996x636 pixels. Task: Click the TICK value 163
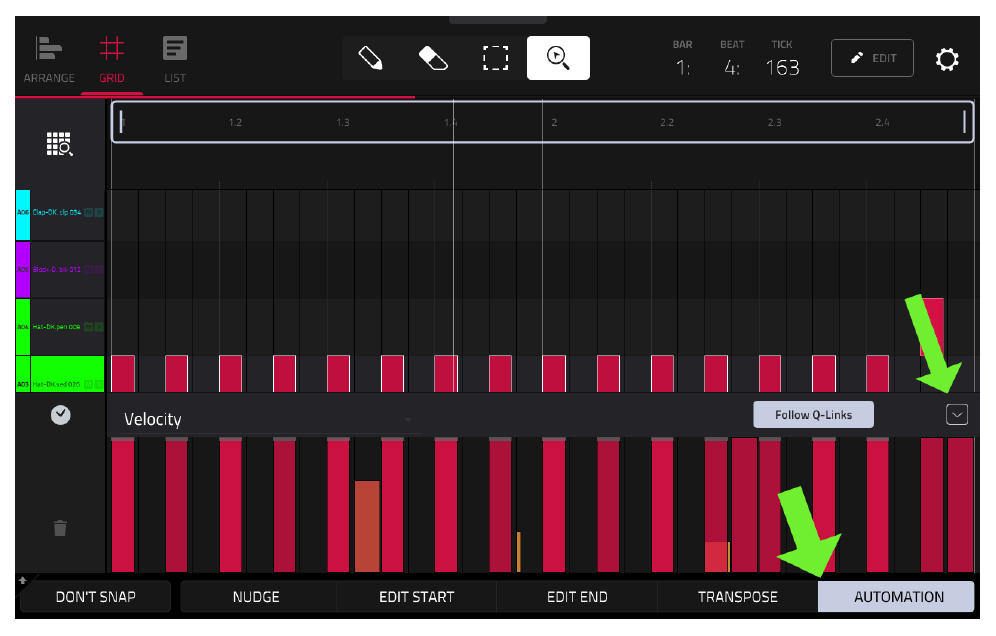pyautogui.click(x=782, y=67)
